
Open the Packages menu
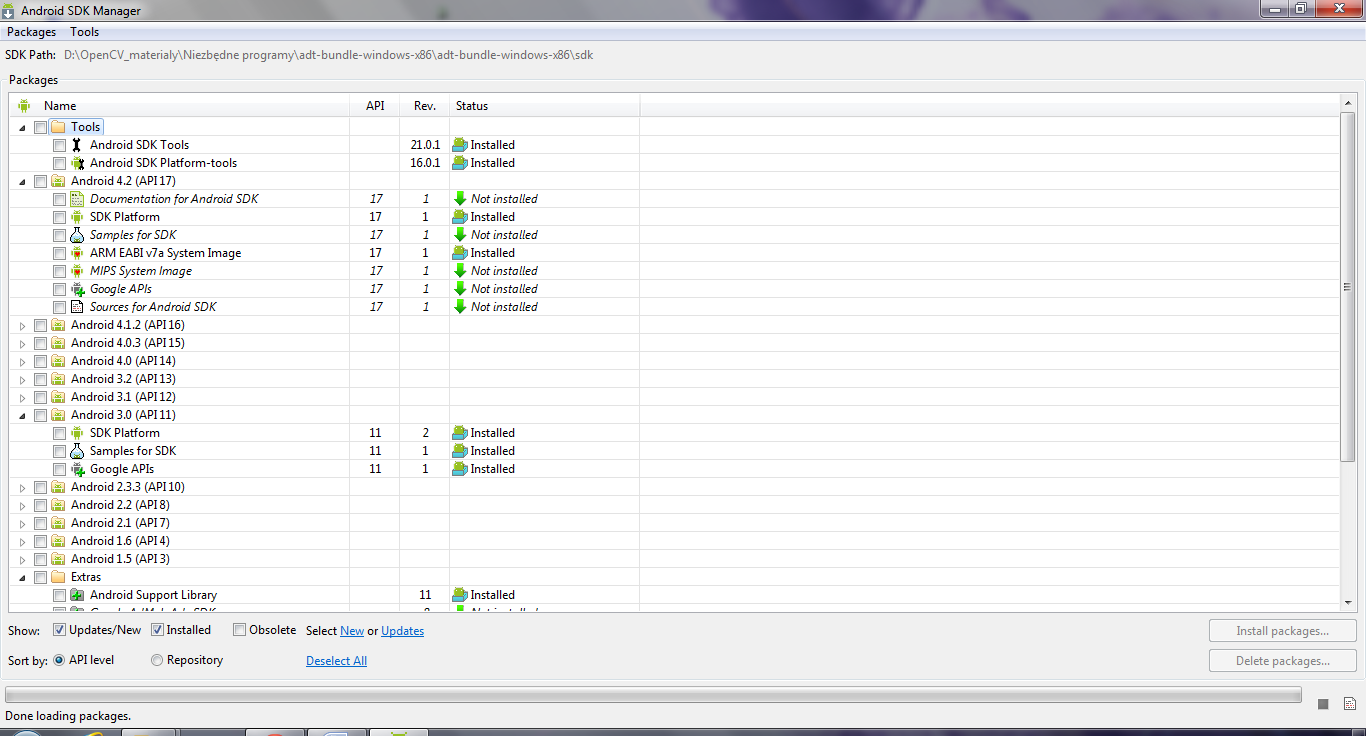point(31,32)
